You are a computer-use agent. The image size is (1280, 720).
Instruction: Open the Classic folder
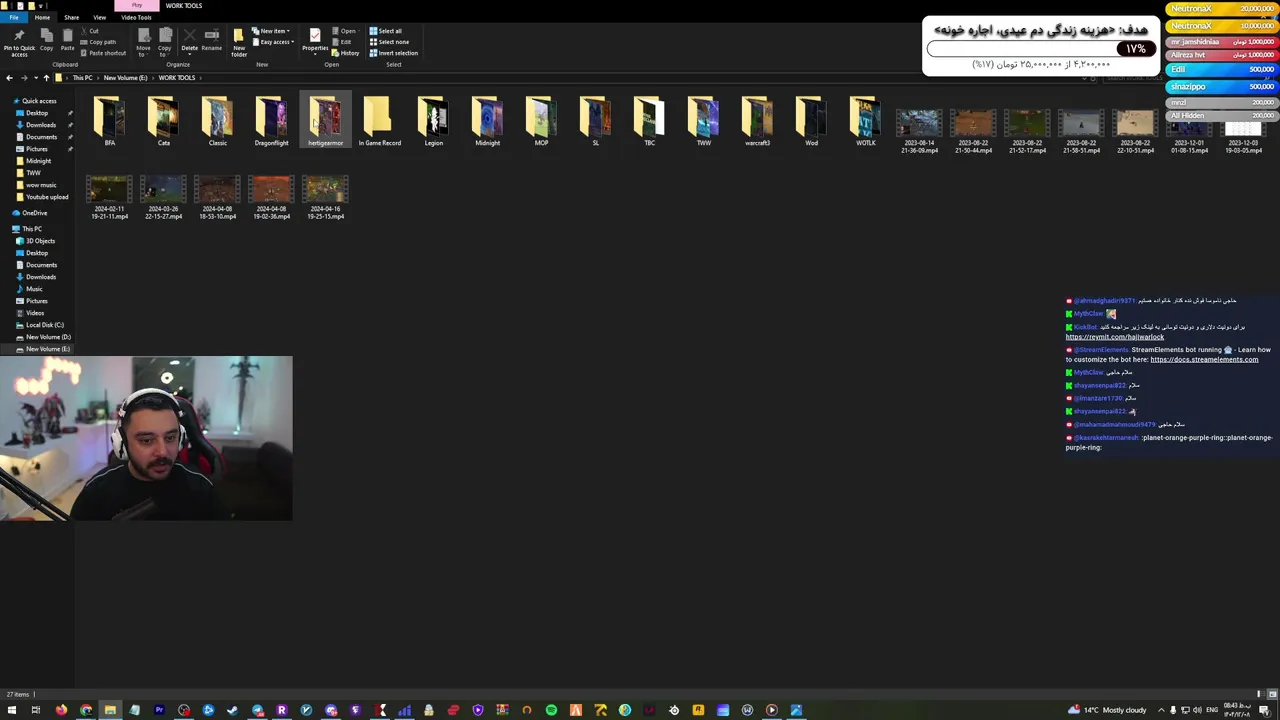[218, 122]
